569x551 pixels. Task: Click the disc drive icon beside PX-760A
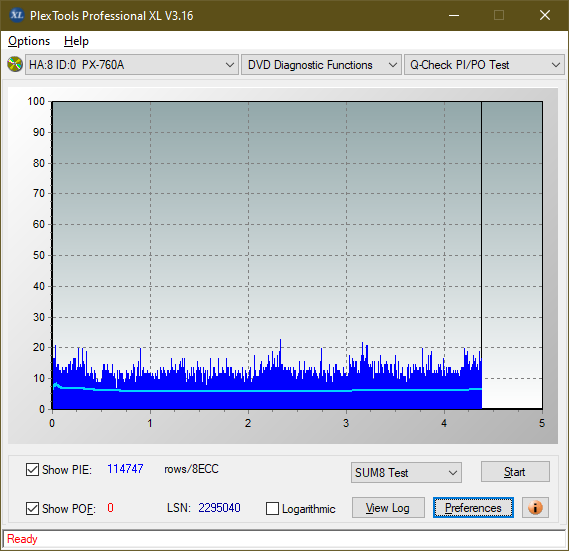(15, 65)
